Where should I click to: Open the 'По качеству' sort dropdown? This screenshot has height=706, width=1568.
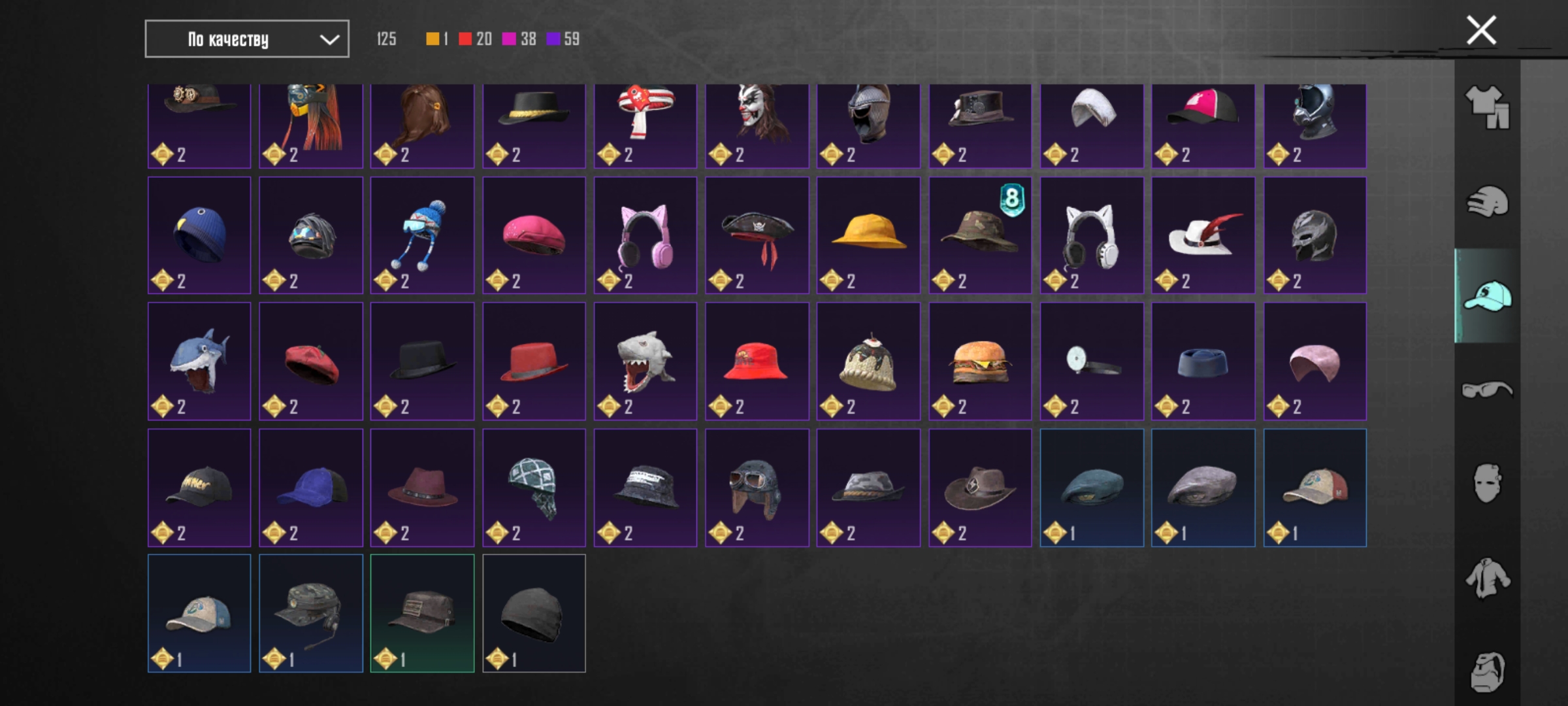(x=247, y=39)
